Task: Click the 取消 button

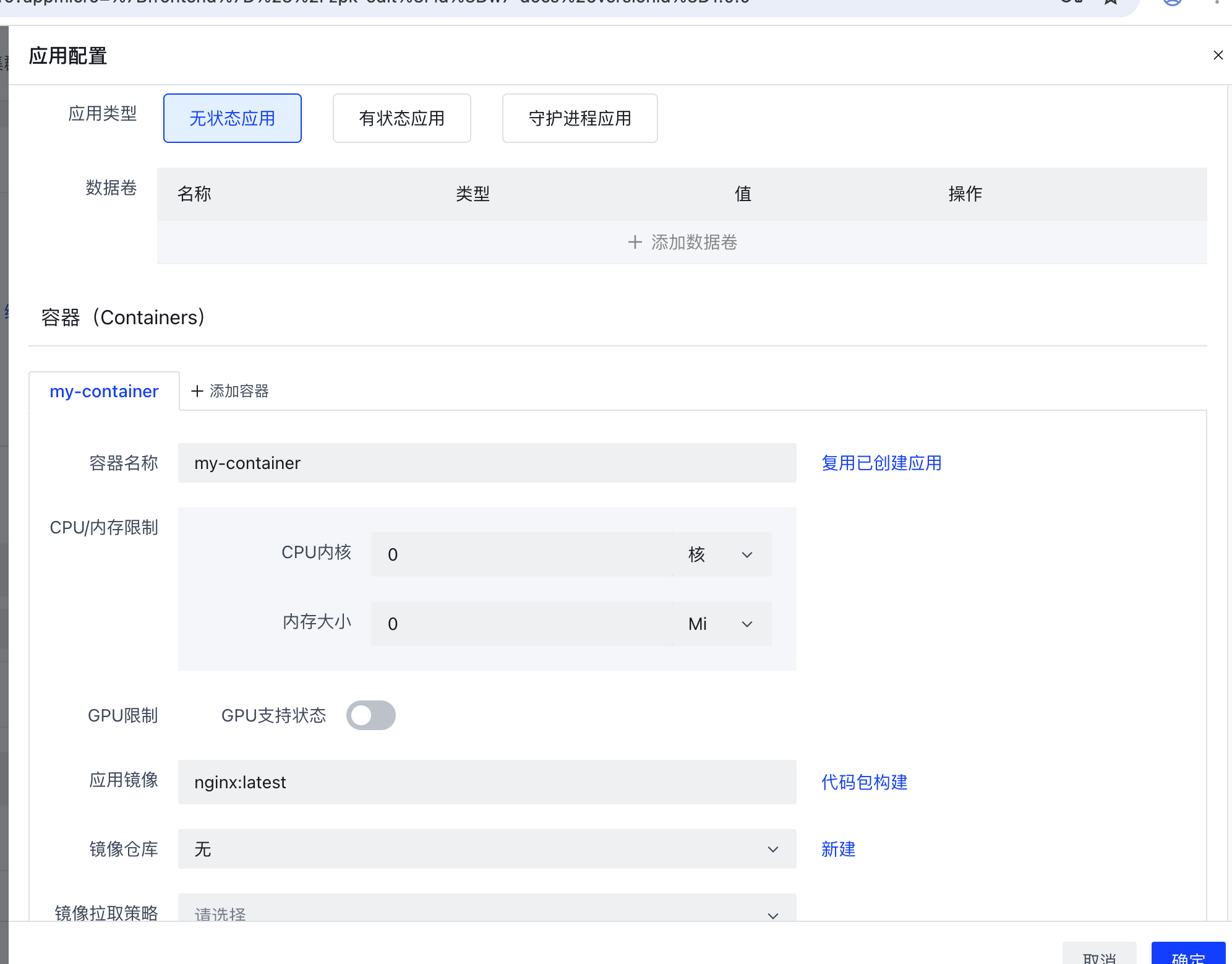Action: pos(1100,953)
